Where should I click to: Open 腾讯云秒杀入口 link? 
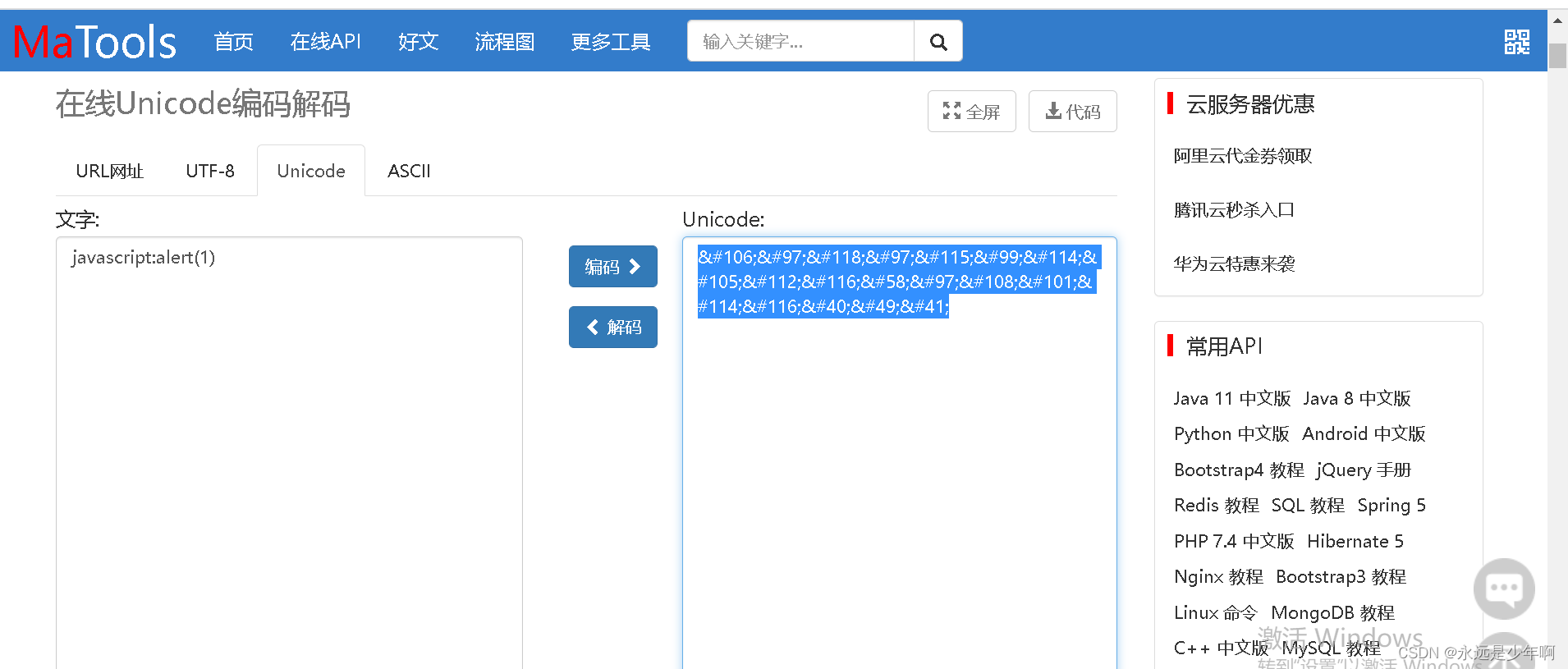click(x=1234, y=210)
